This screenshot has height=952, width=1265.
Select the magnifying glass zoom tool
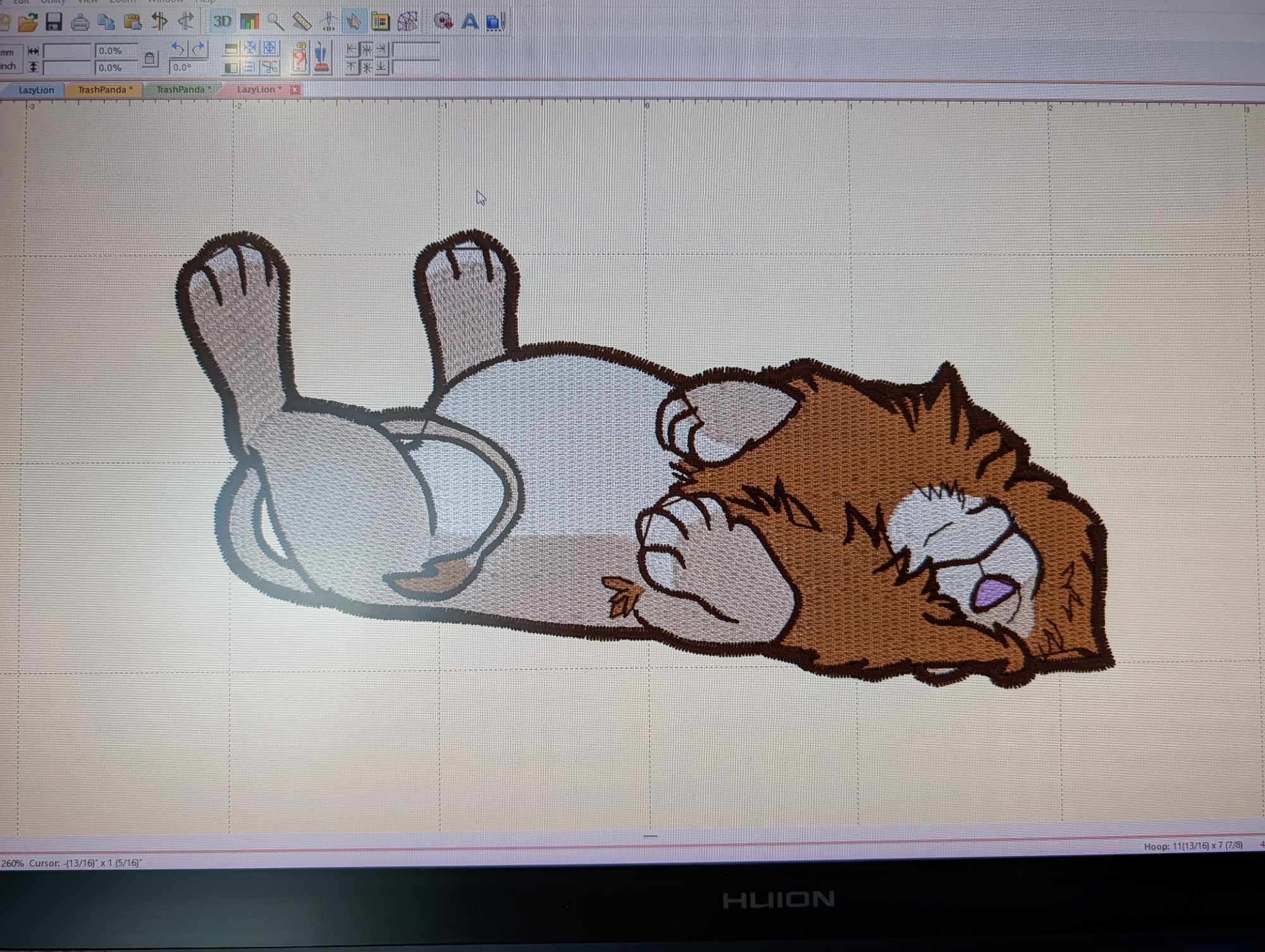click(275, 22)
